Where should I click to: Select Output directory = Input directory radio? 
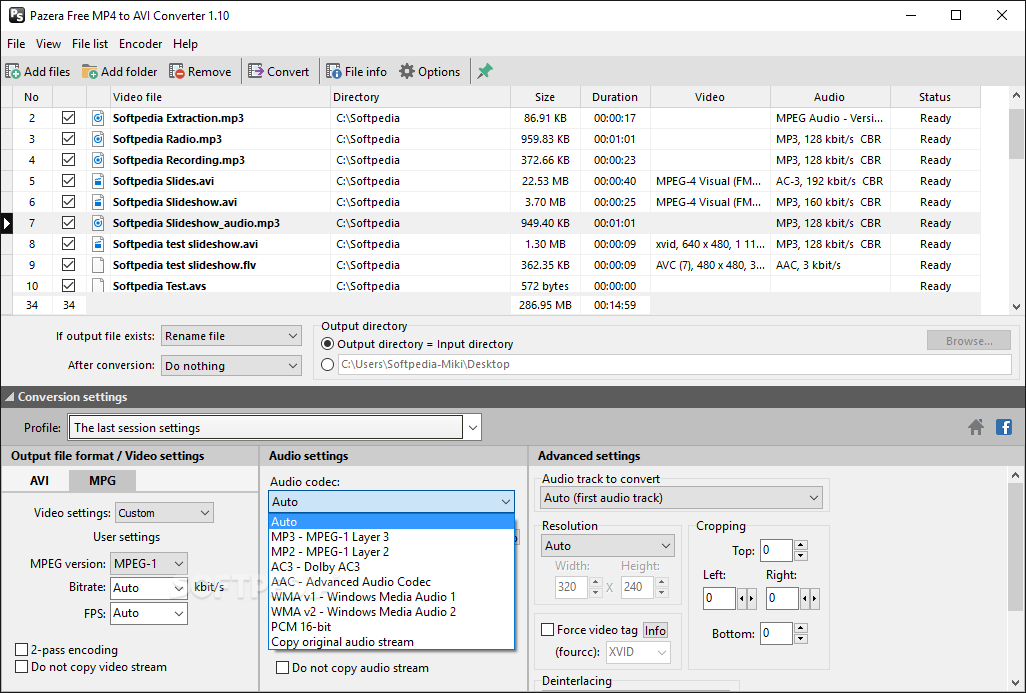coord(327,344)
